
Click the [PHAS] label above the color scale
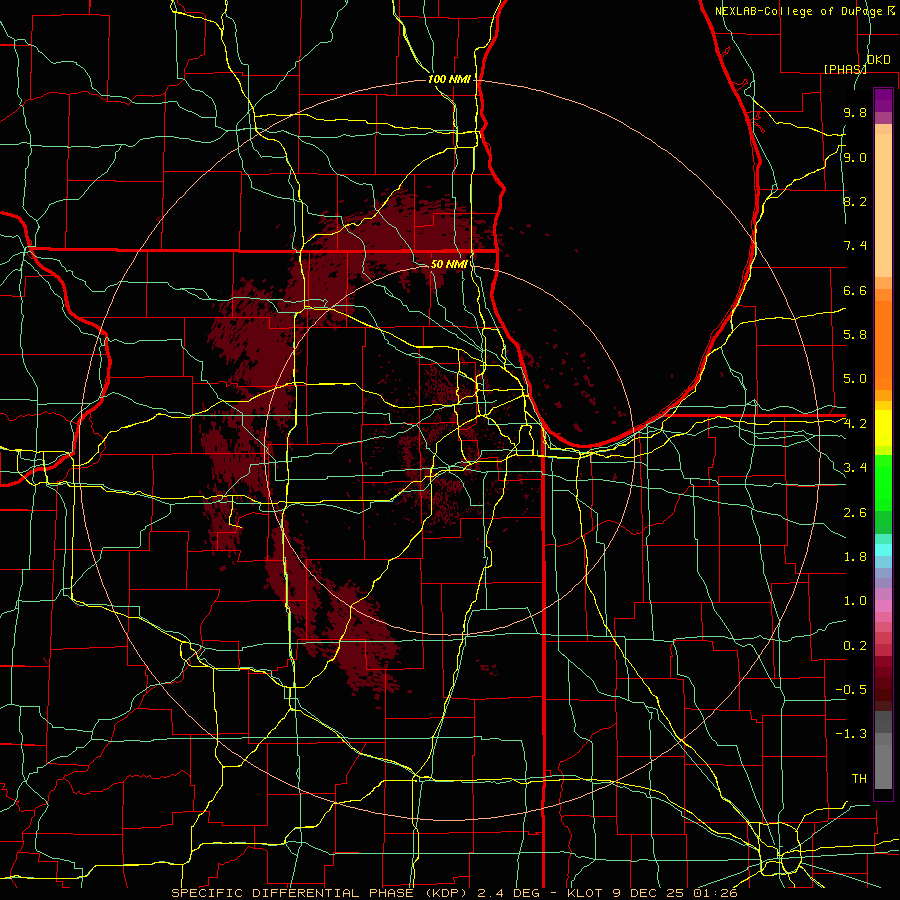pos(845,69)
